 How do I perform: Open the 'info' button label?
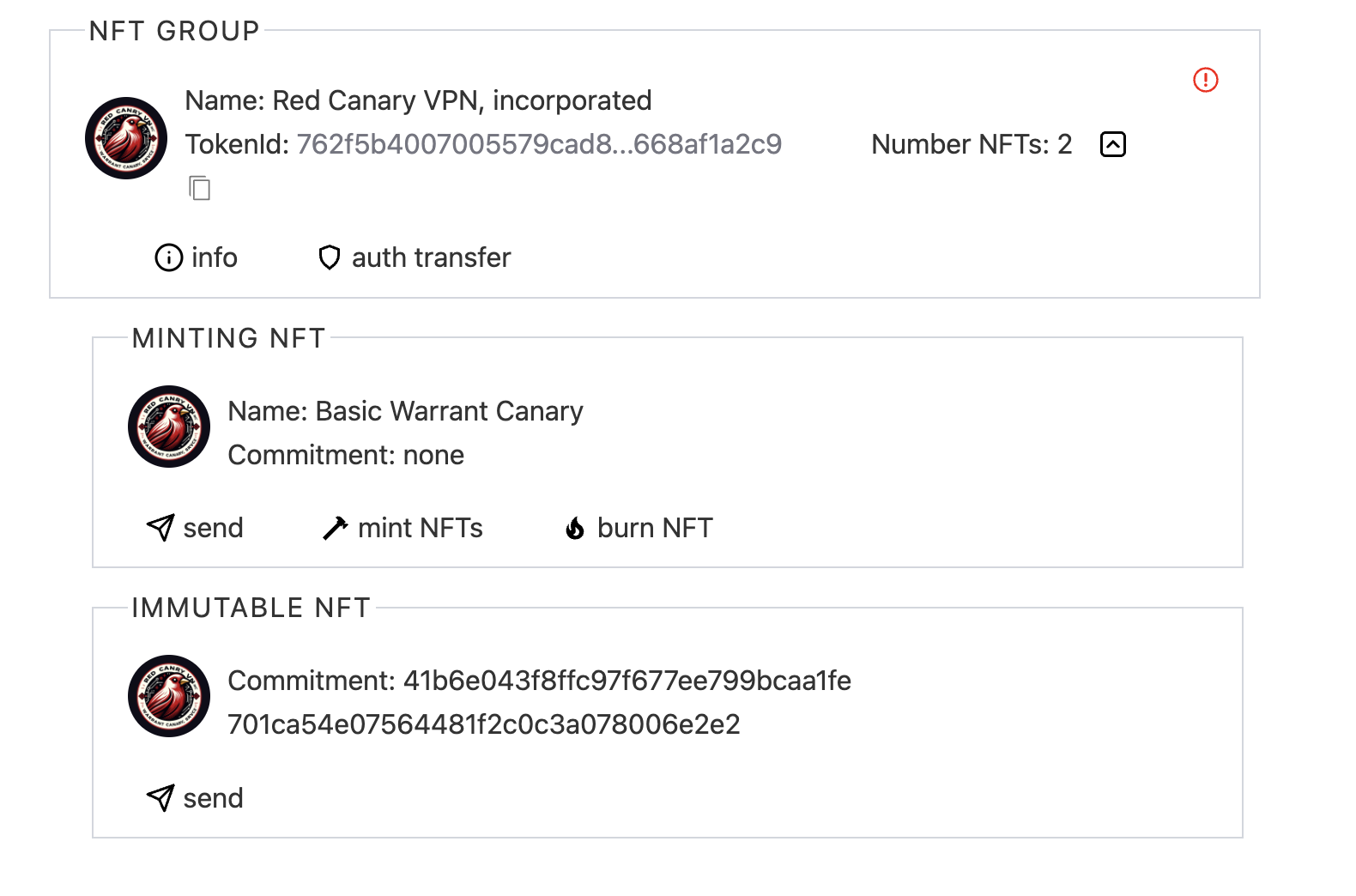[215, 257]
